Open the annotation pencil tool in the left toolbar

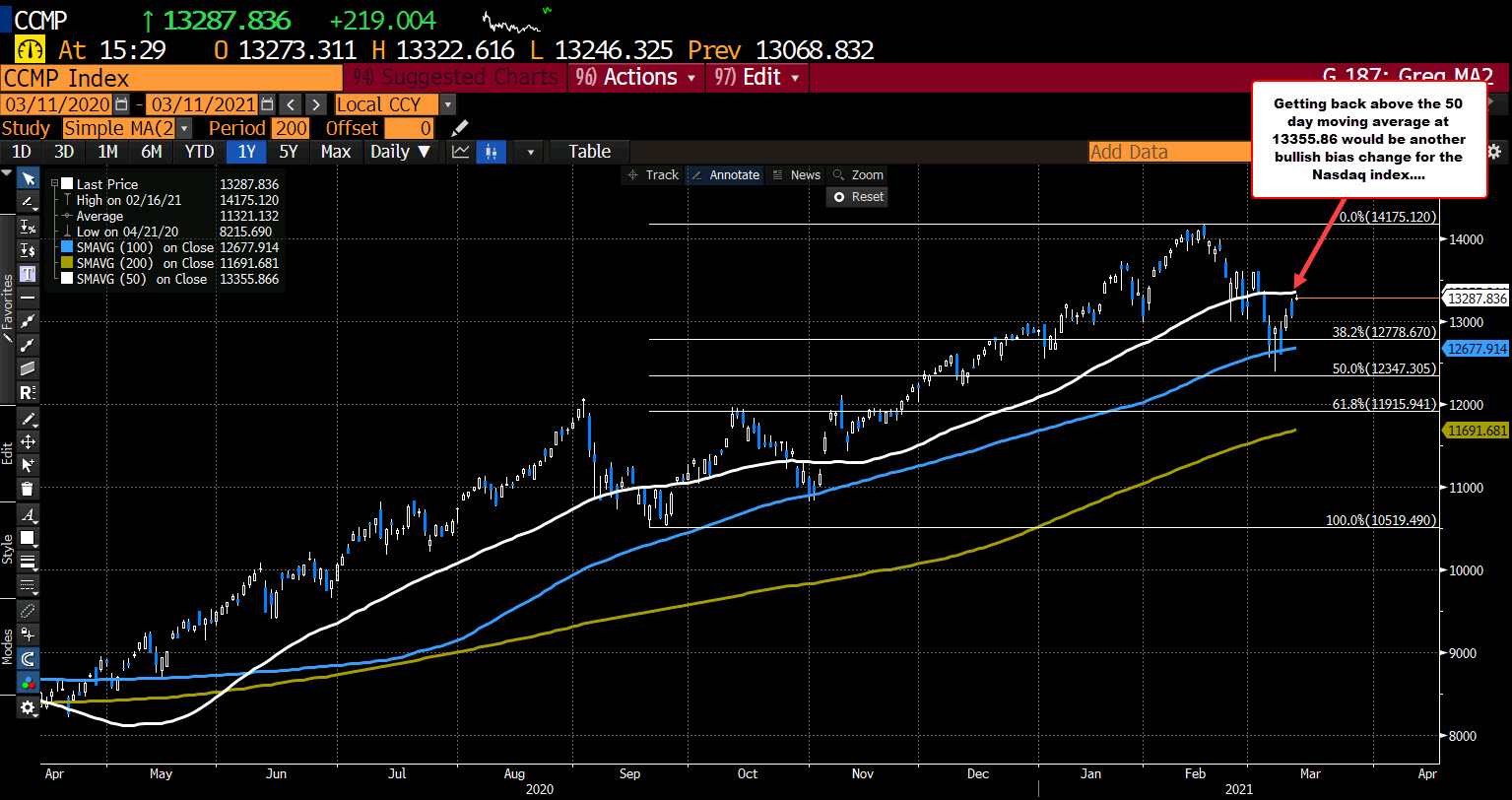pos(29,200)
